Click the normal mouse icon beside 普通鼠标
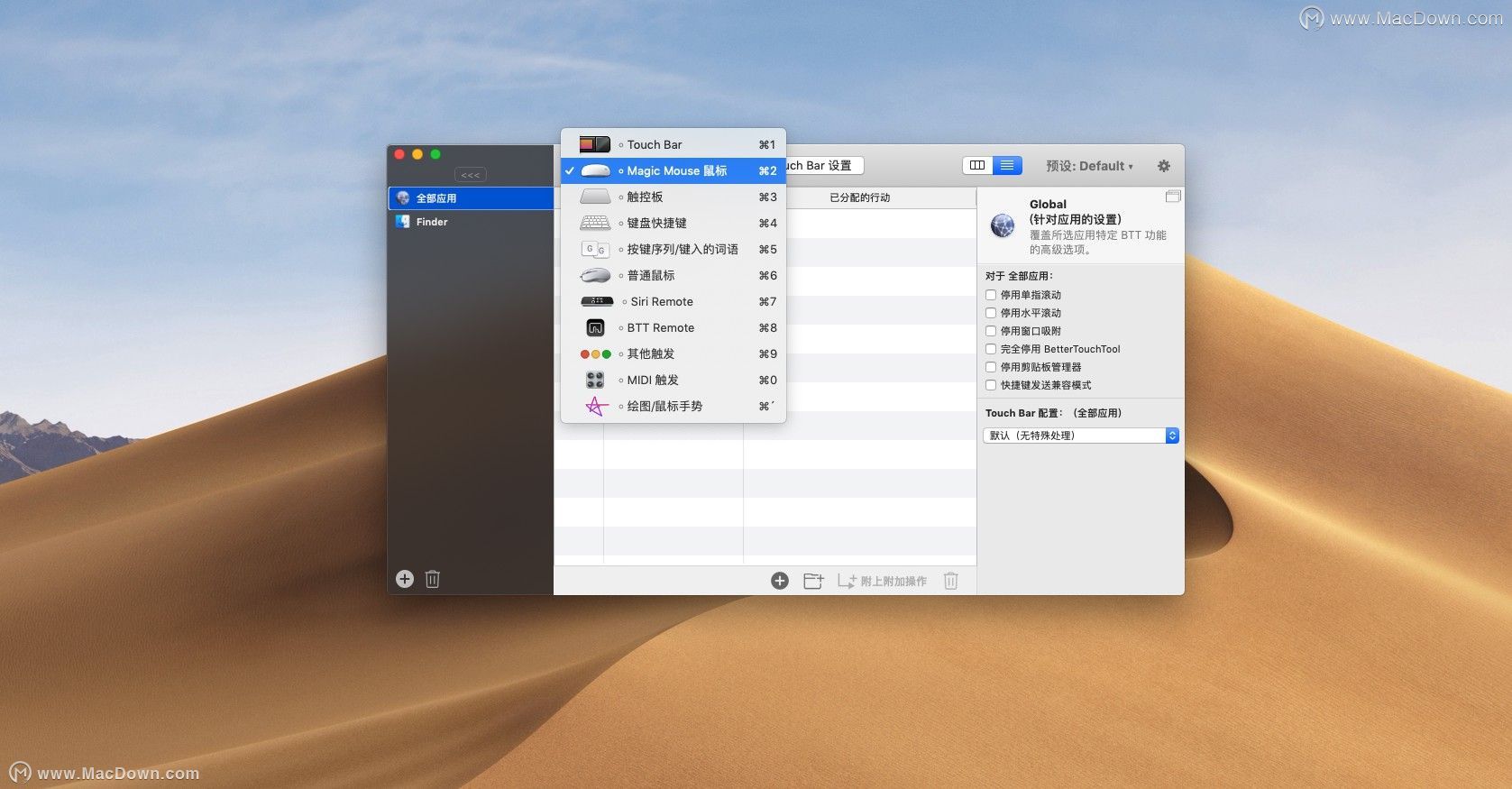 click(x=595, y=275)
